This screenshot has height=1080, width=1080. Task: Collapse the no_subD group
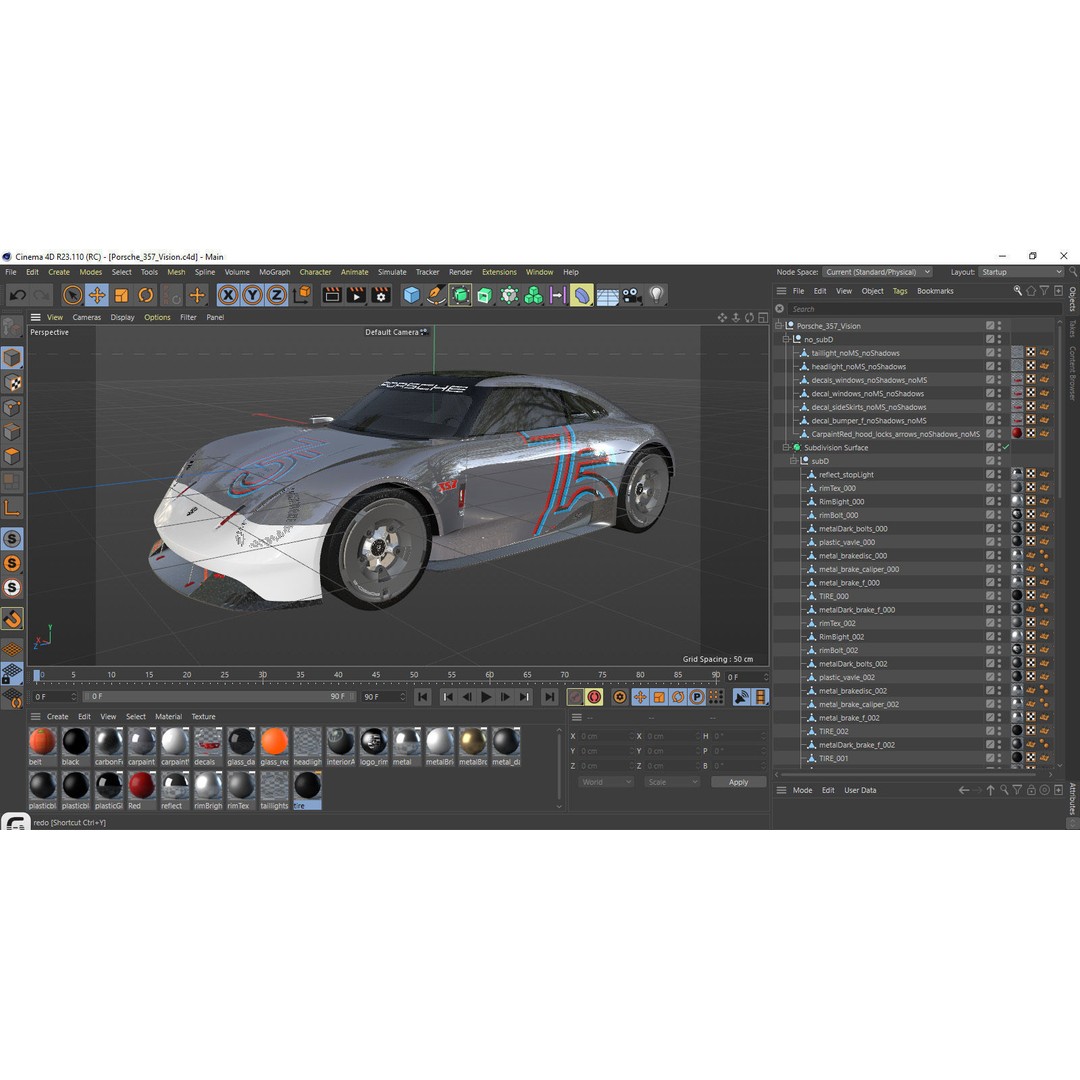click(786, 340)
